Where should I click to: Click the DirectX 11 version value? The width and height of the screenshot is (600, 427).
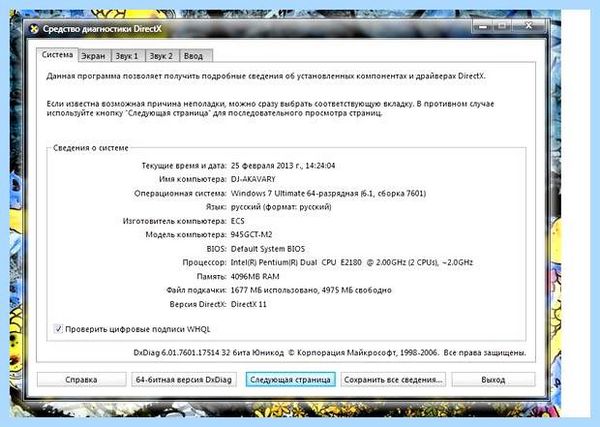[249, 304]
